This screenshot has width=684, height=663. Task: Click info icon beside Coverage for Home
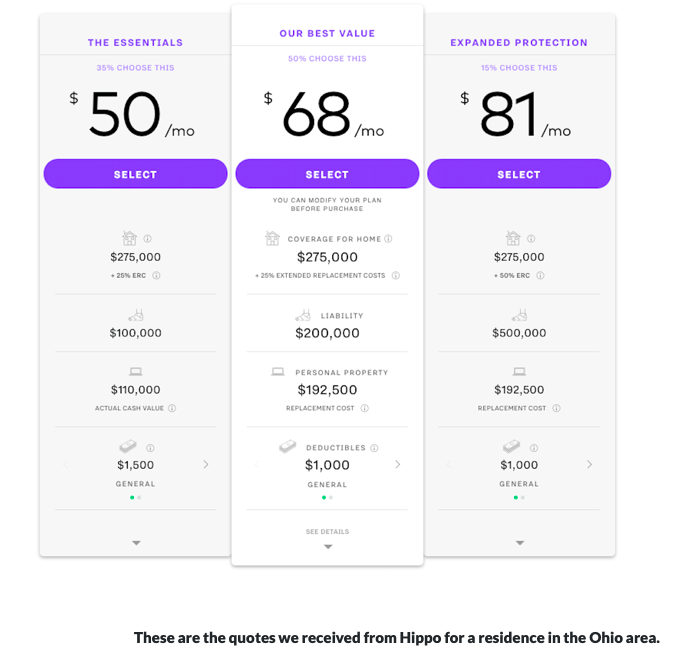388,239
